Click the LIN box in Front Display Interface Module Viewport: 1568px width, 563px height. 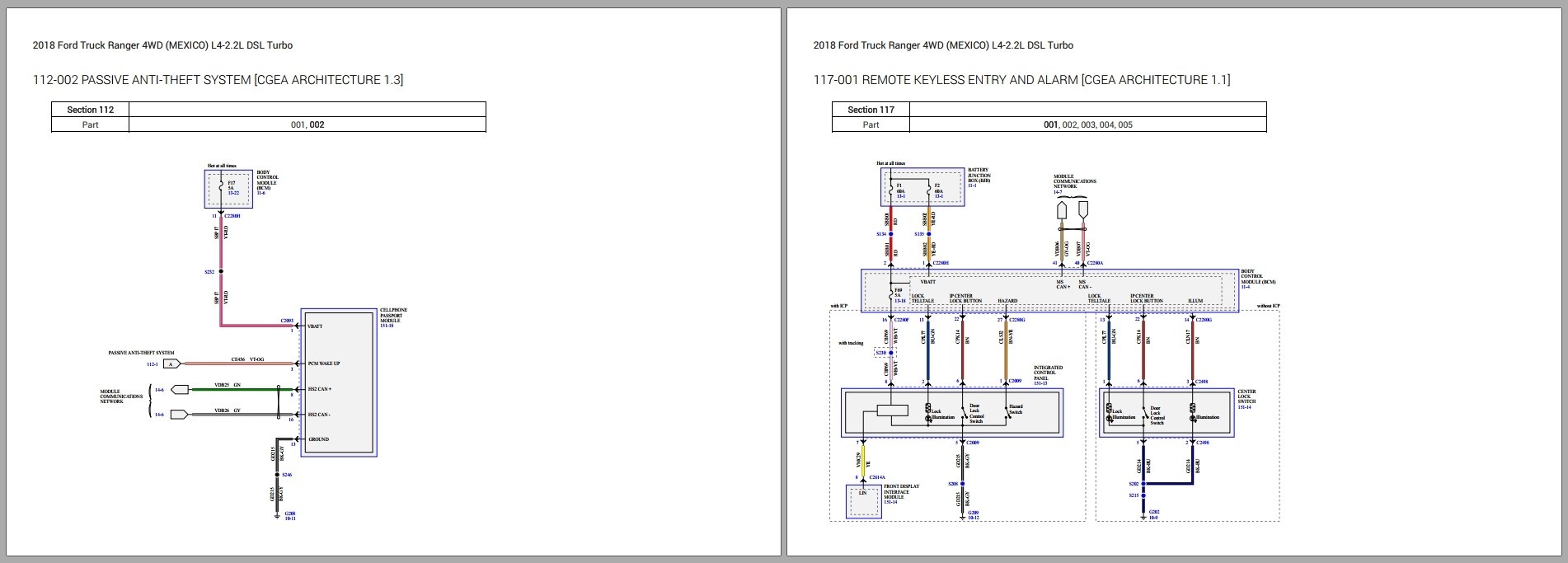tap(863, 501)
